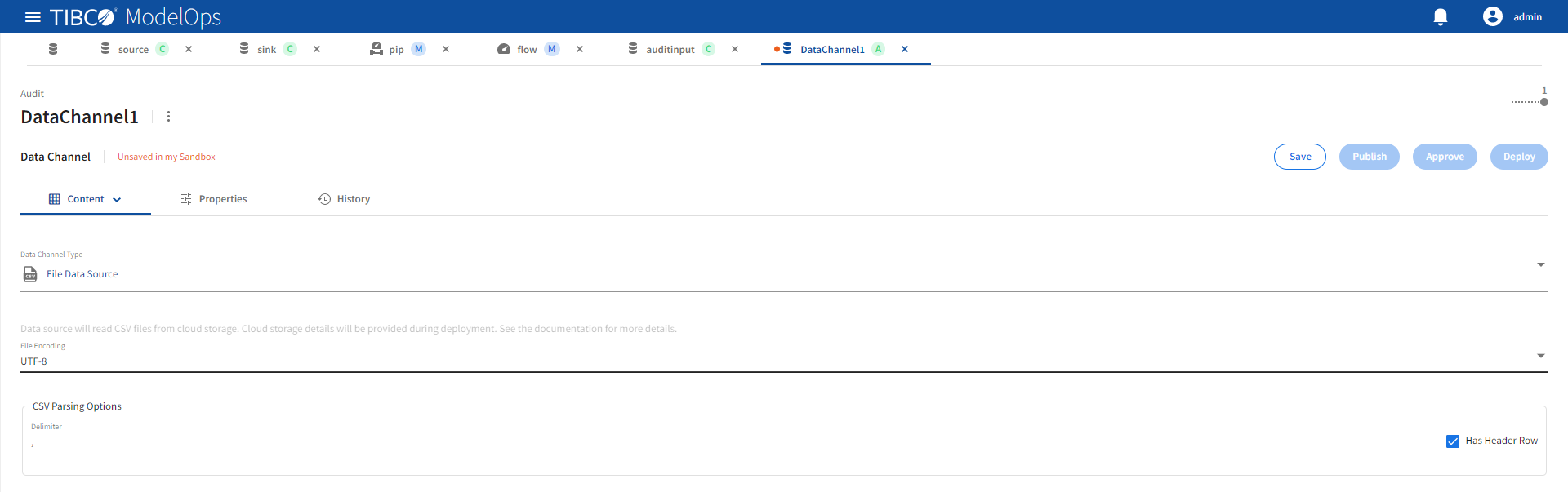
Task: Click the pip tab M status badge
Action: click(x=419, y=49)
